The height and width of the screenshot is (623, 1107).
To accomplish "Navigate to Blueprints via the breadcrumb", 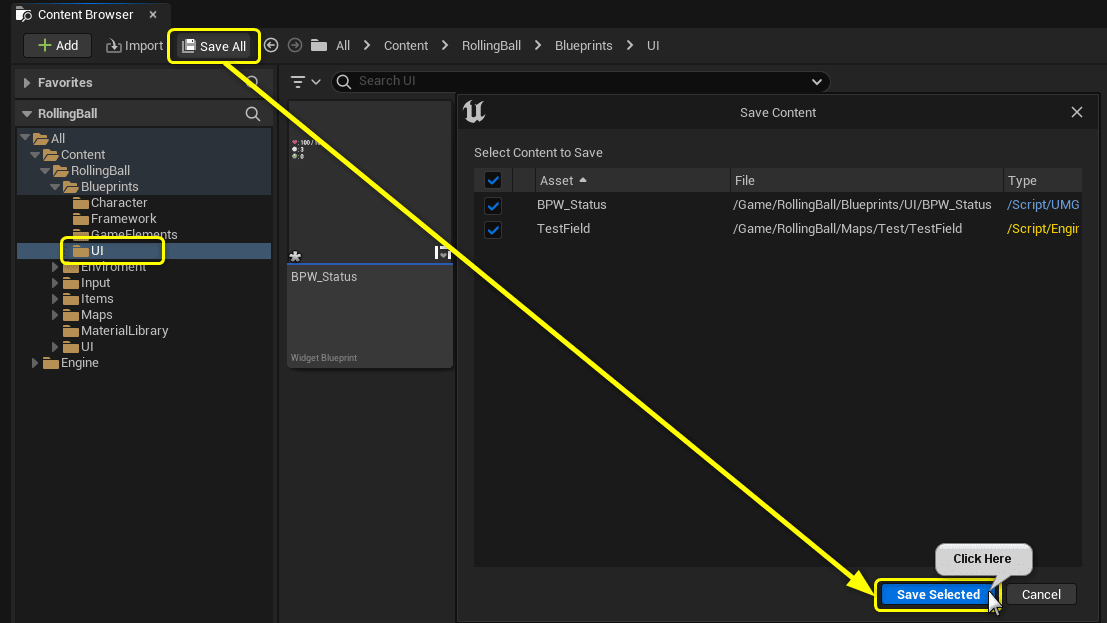I will click(583, 45).
